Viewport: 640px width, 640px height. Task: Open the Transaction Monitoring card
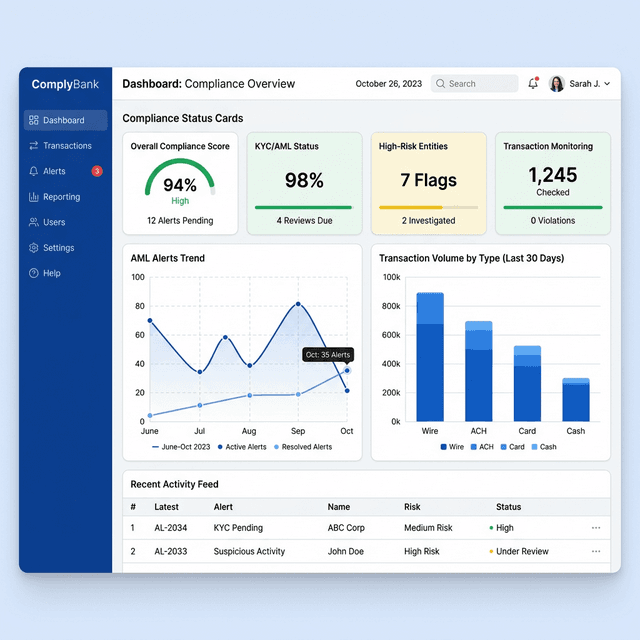[553, 183]
